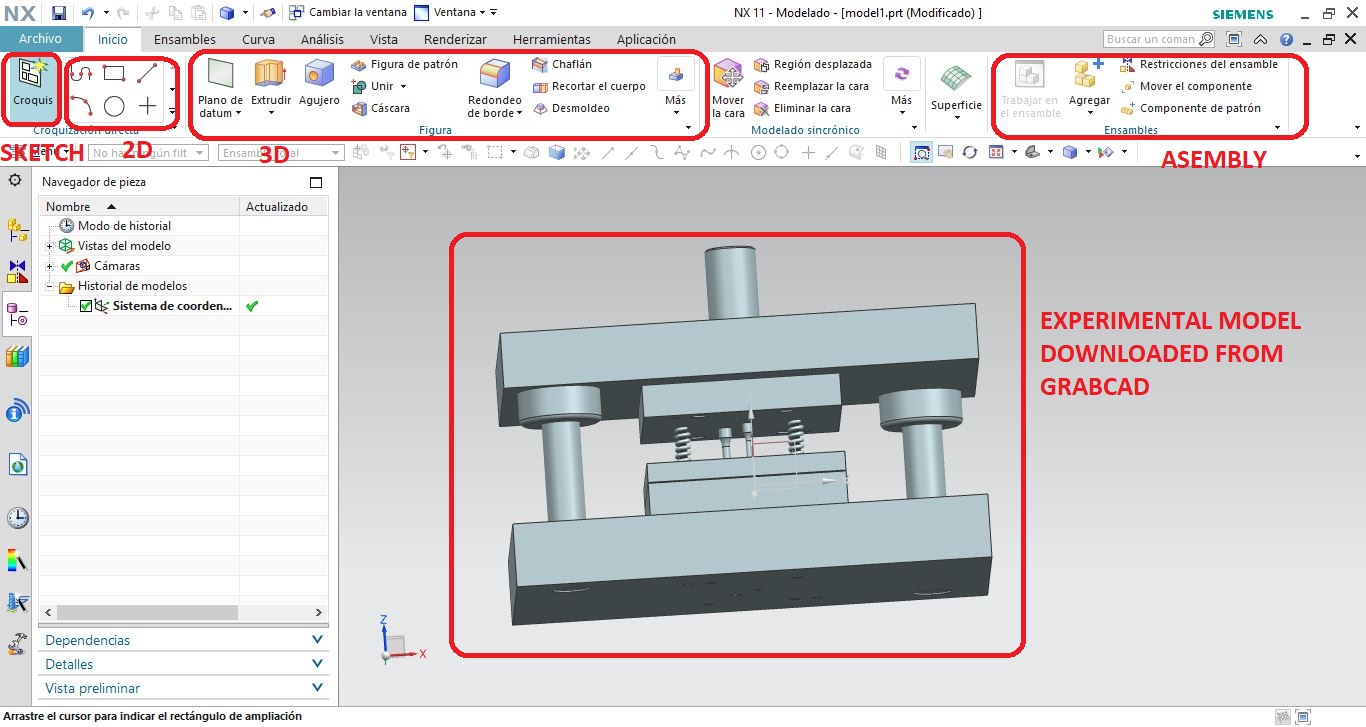Switch to the Herramientas ribbon tab
This screenshot has width=1366, height=727.
[552, 39]
